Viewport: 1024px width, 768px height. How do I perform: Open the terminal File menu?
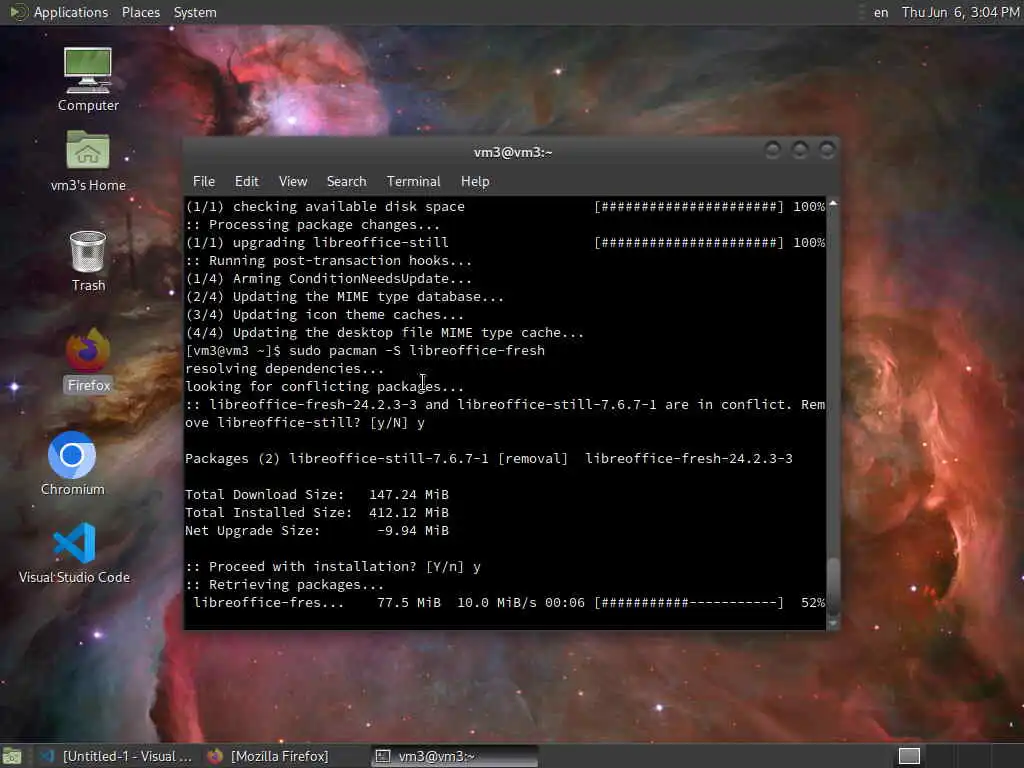click(204, 182)
